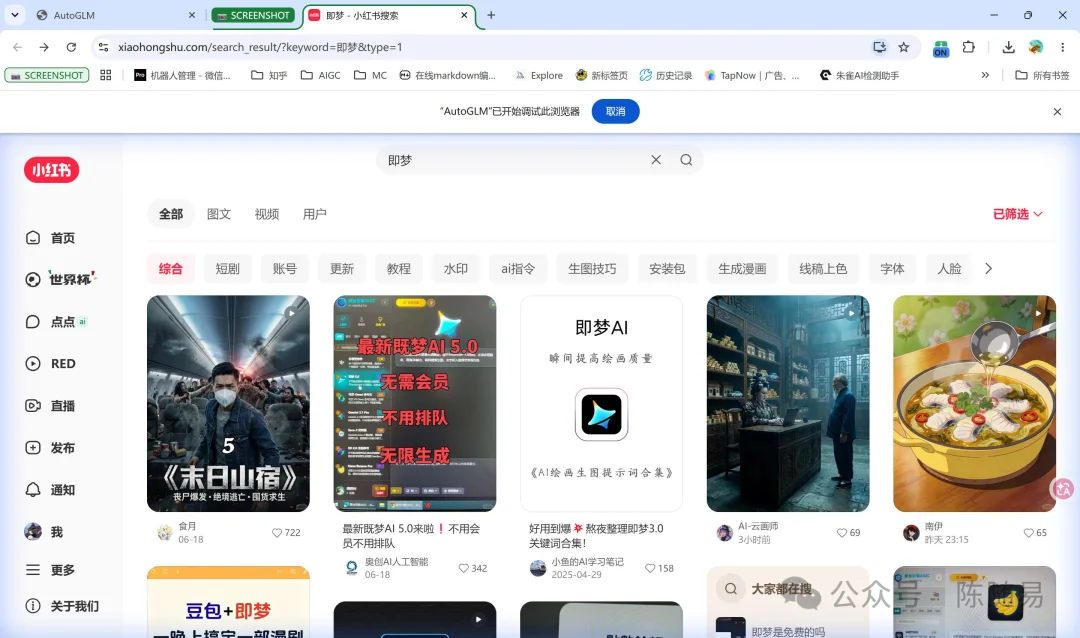The width and height of the screenshot is (1080, 638).
Task: Open author AI-云画师 avatar
Action: (725, 533)
